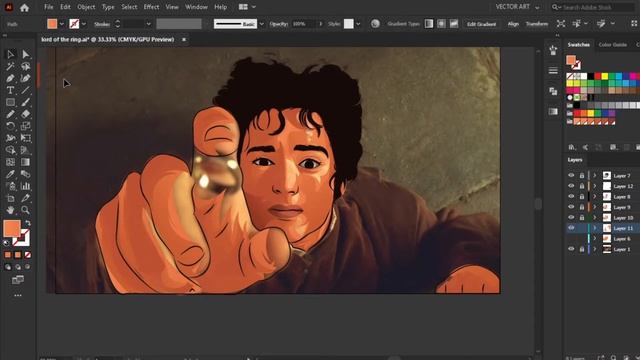
Task: Toggle visibility of Layer 11
Action: coord(571,228)
